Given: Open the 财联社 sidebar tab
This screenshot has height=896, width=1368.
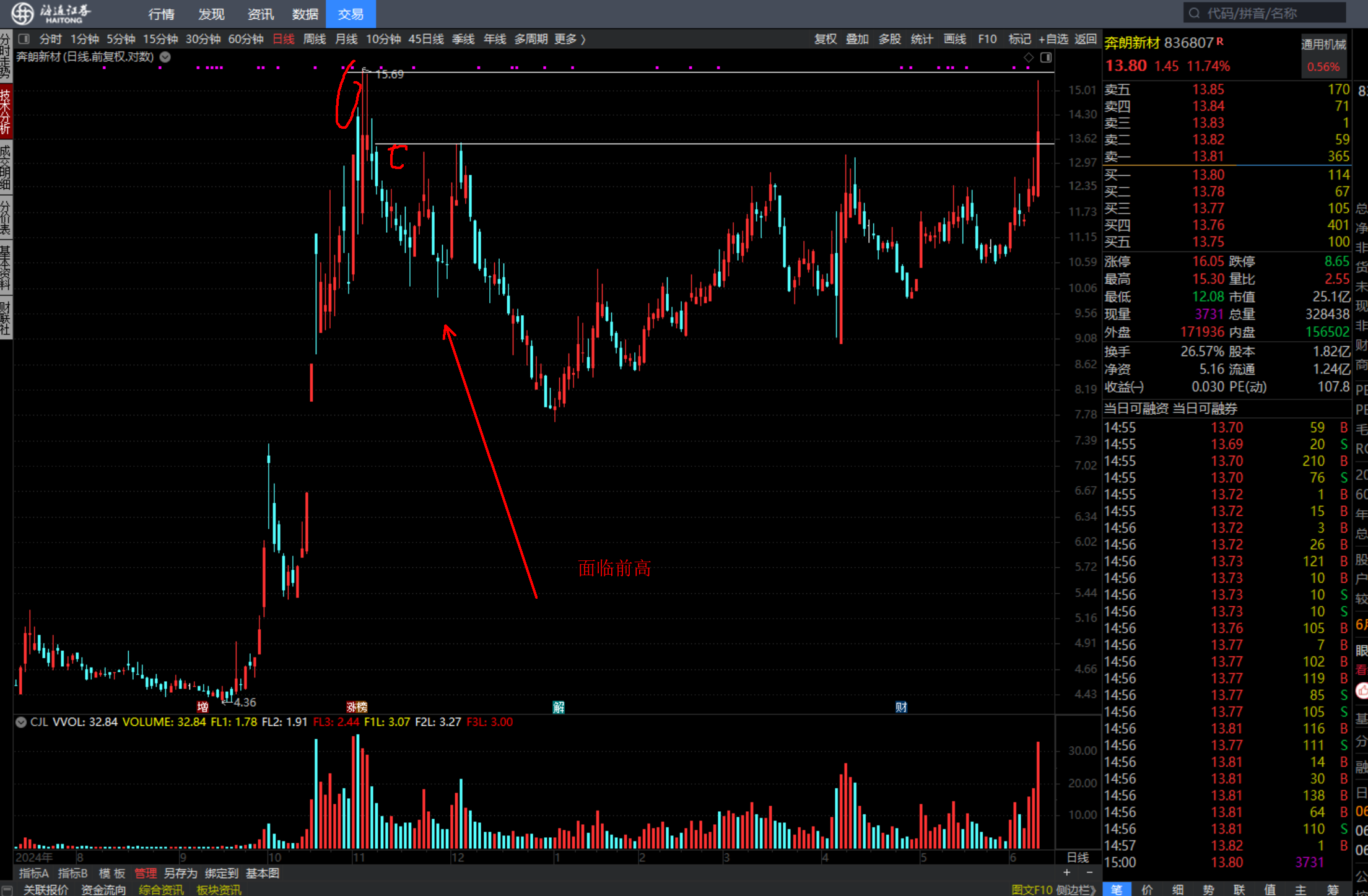Looking at the screenshot, I should coord(6,318).
